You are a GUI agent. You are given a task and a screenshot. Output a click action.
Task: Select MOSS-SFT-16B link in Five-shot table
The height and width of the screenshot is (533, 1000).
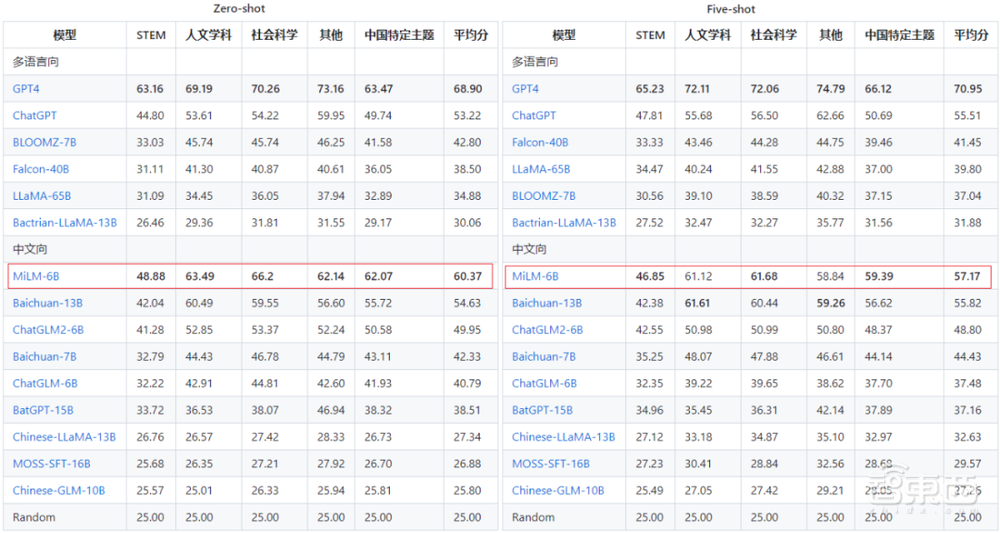point(551,464)
